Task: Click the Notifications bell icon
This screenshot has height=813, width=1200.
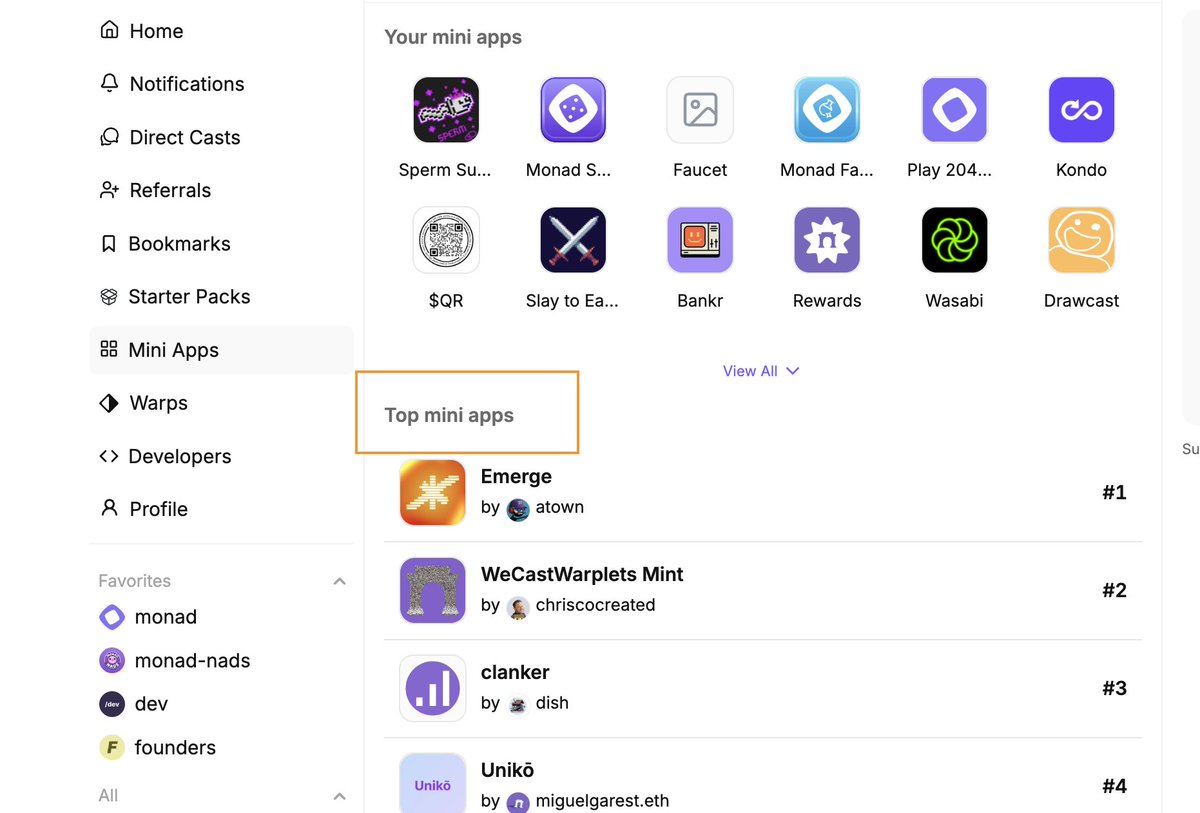Action: point(110,83)
